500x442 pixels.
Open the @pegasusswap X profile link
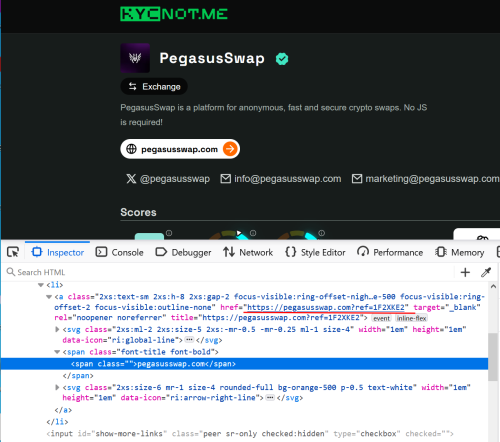[x=168, y=179]
